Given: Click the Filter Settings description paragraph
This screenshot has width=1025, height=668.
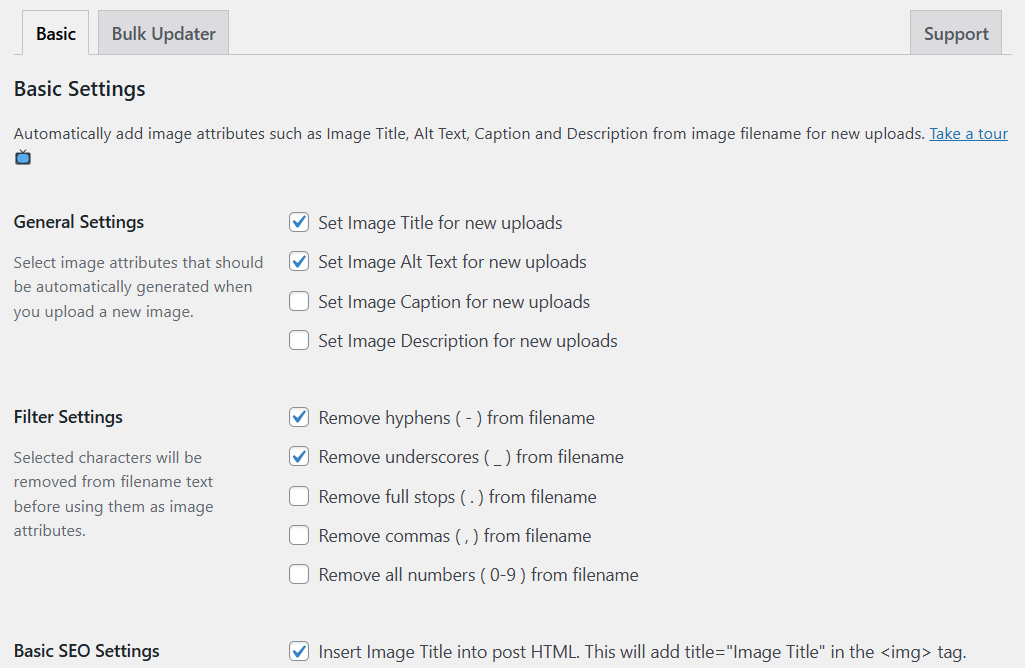Looking at the screenshot, I should click(113, 494).
